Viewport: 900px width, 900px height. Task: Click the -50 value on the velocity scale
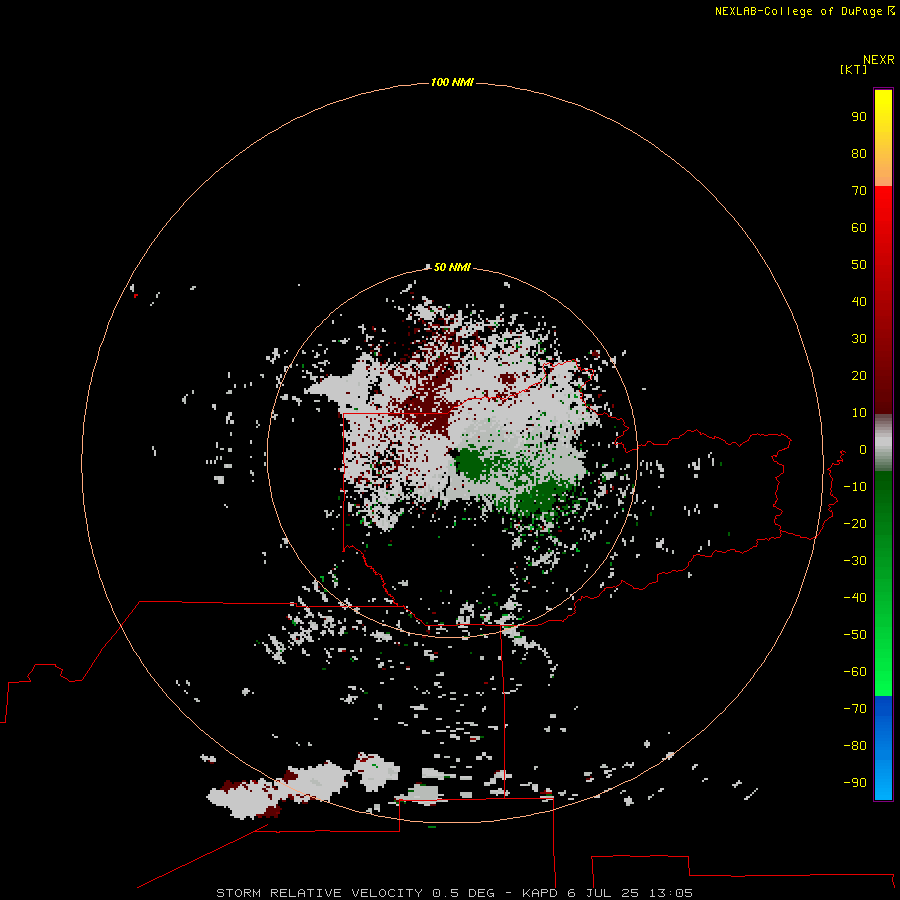855,635
